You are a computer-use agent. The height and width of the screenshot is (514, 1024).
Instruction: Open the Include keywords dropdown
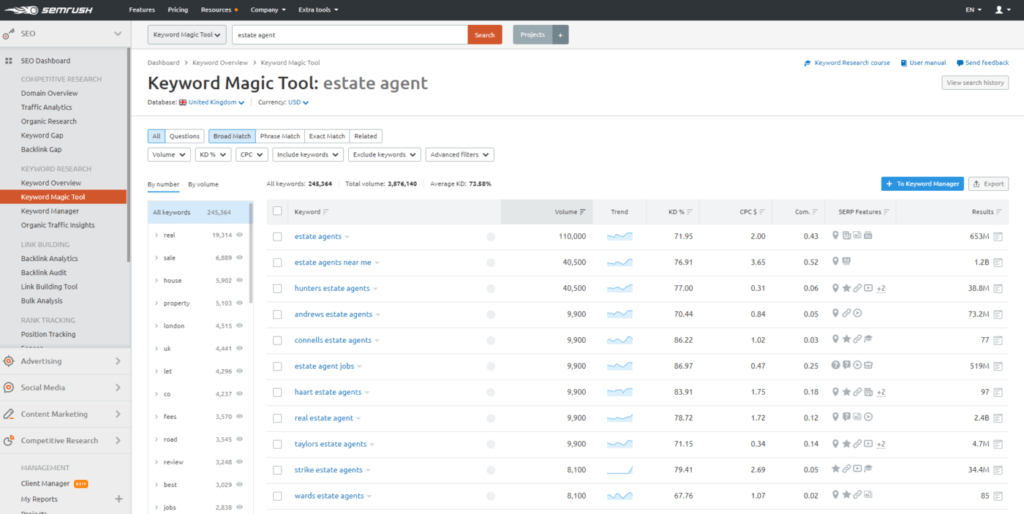point(308,155)
